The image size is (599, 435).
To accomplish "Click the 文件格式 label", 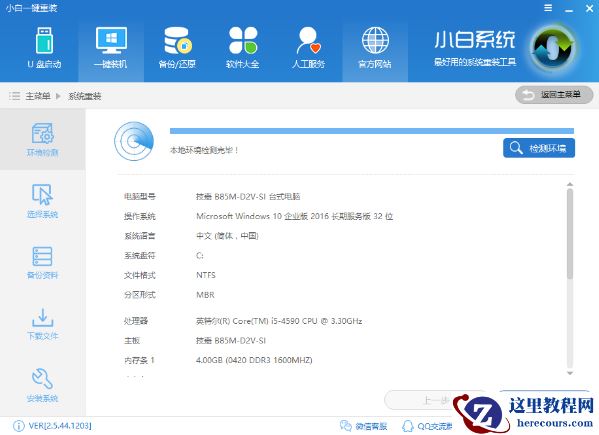I will click(x=139, y=275).
